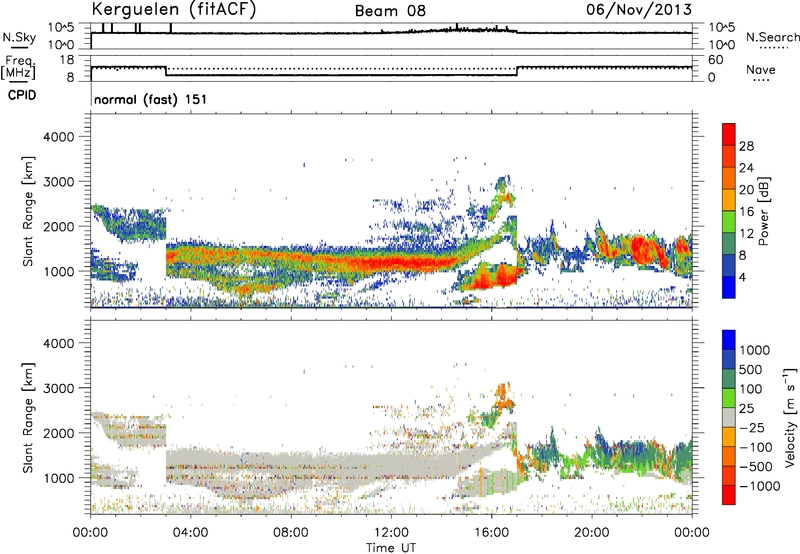Click the 'N.Search' legend label
Screen dimensions: 800x554
coord(772,37)
